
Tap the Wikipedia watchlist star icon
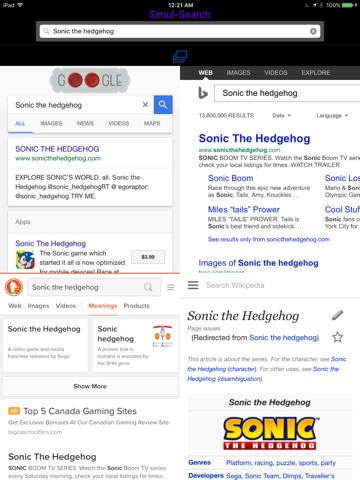pyautogui.click(x=337, y=337)
